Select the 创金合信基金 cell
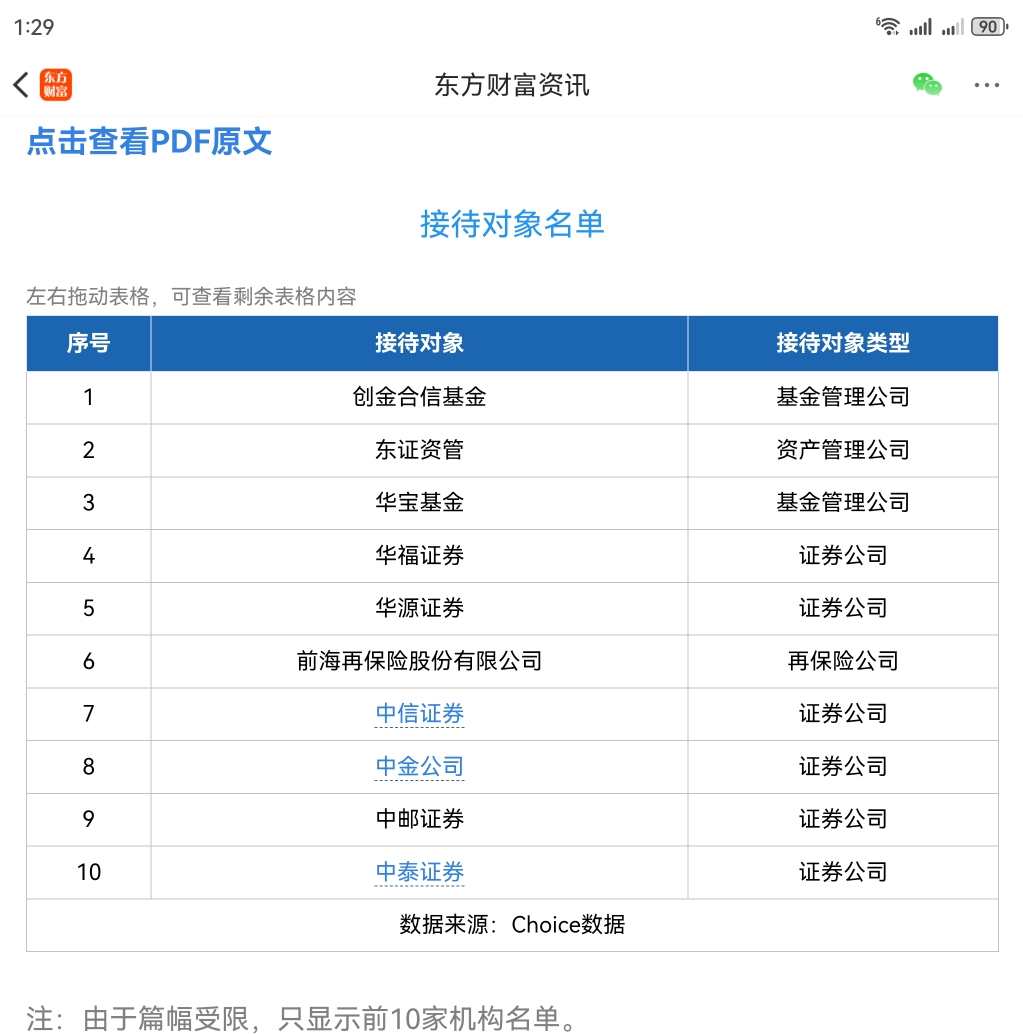Screen dimensions: 1023x1034 (419, 397)
